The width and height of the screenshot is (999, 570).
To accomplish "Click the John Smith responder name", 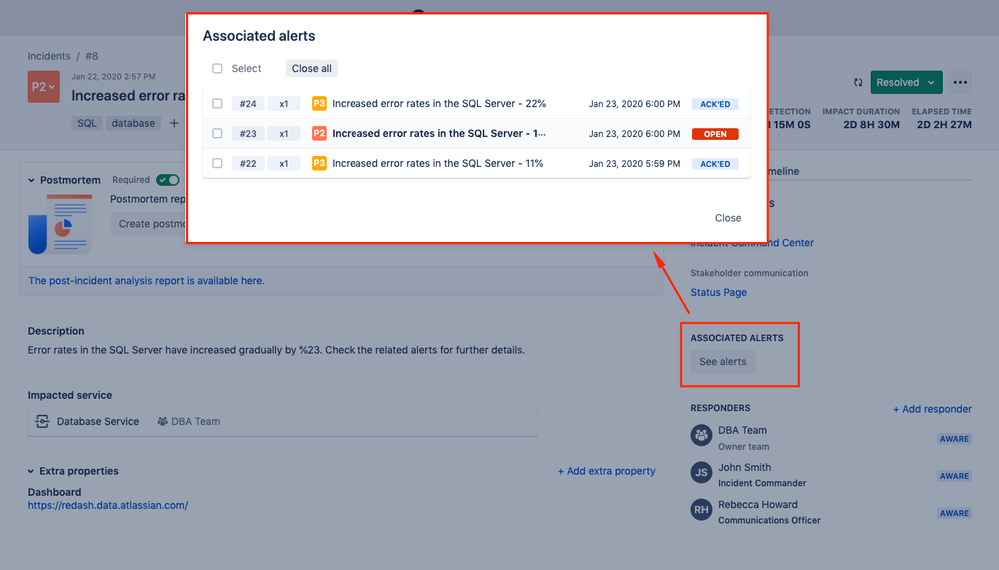I will pos(744,467).
